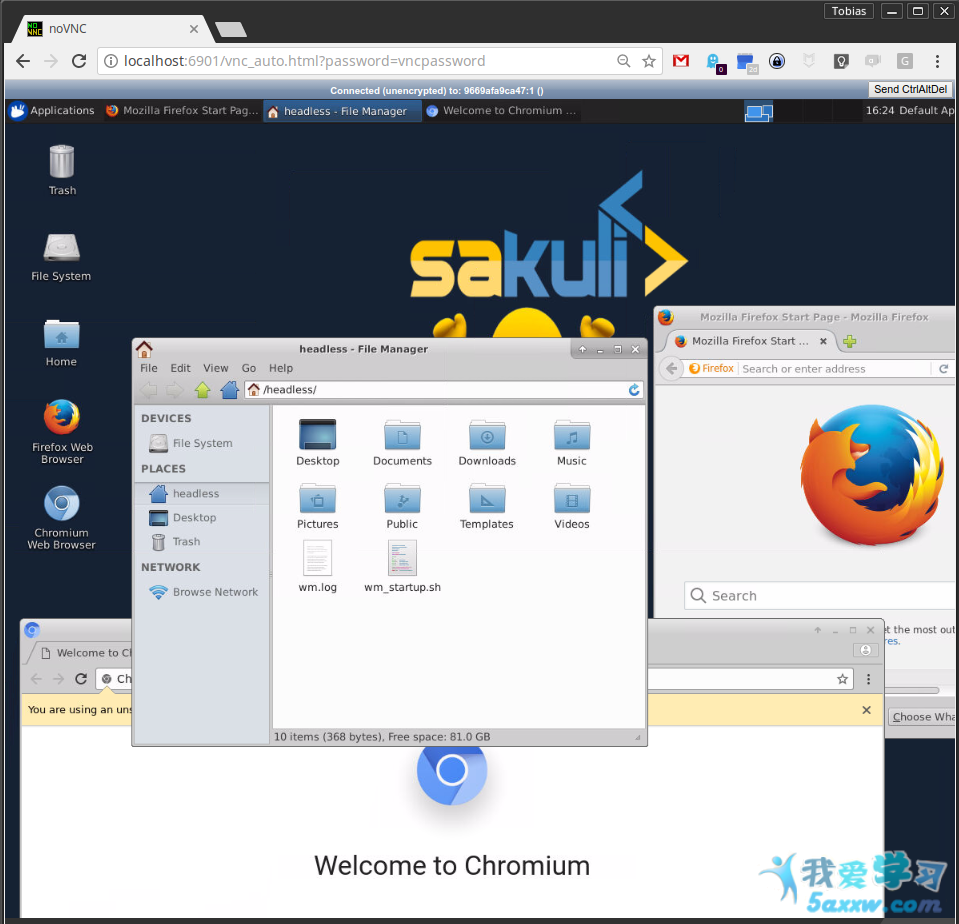Open the Documents folder in File Manager

click(x=402, y=443)
